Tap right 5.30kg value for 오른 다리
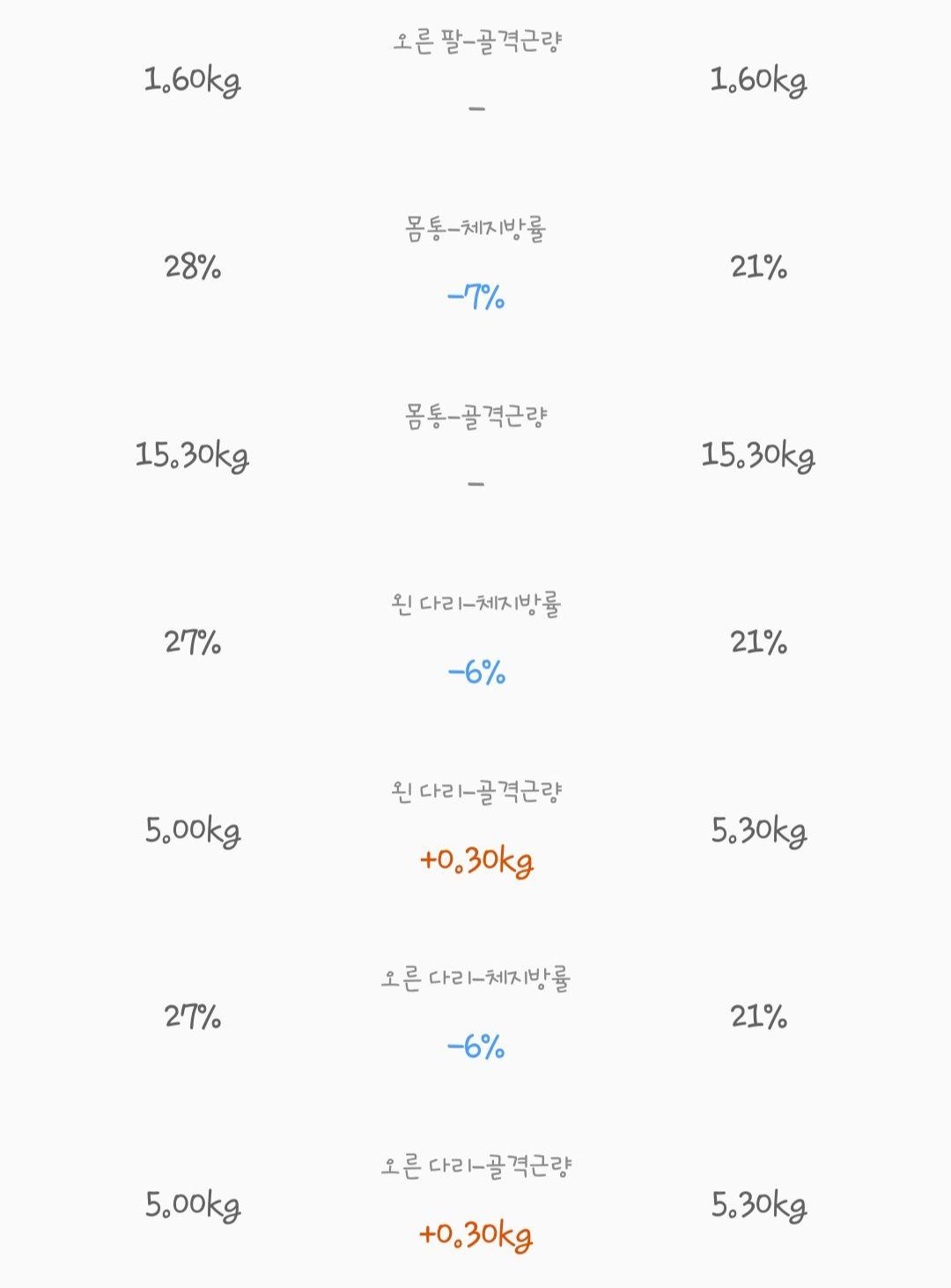 [x=759, y=1205]
